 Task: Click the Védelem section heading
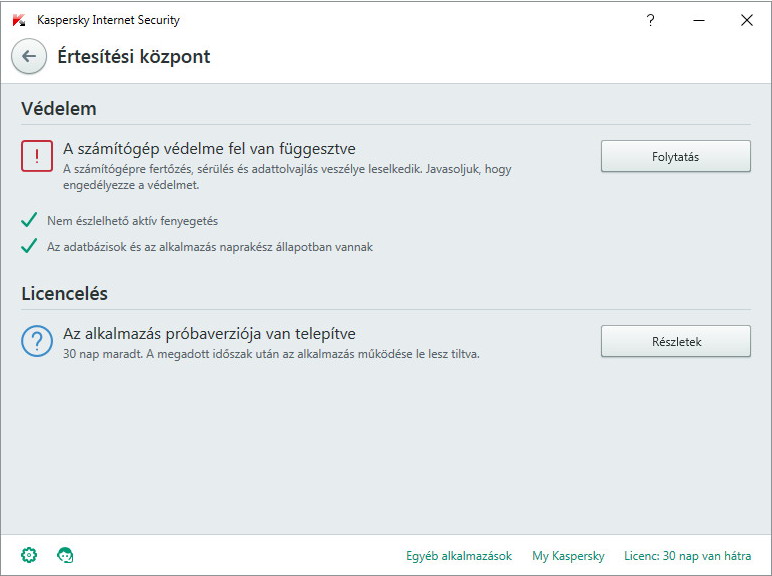(59, 109)
